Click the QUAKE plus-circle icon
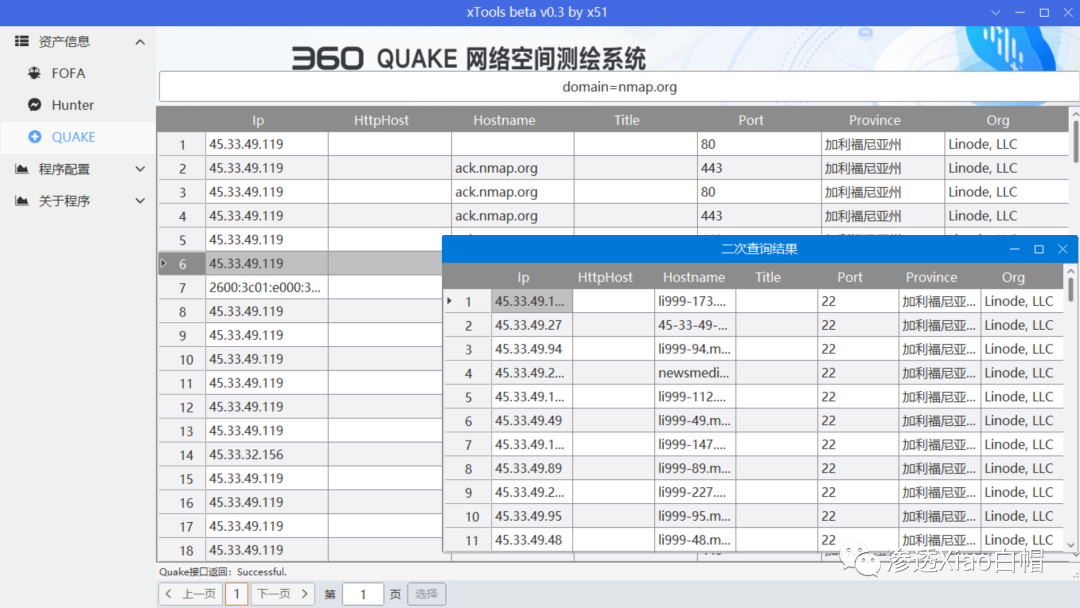 34,136
